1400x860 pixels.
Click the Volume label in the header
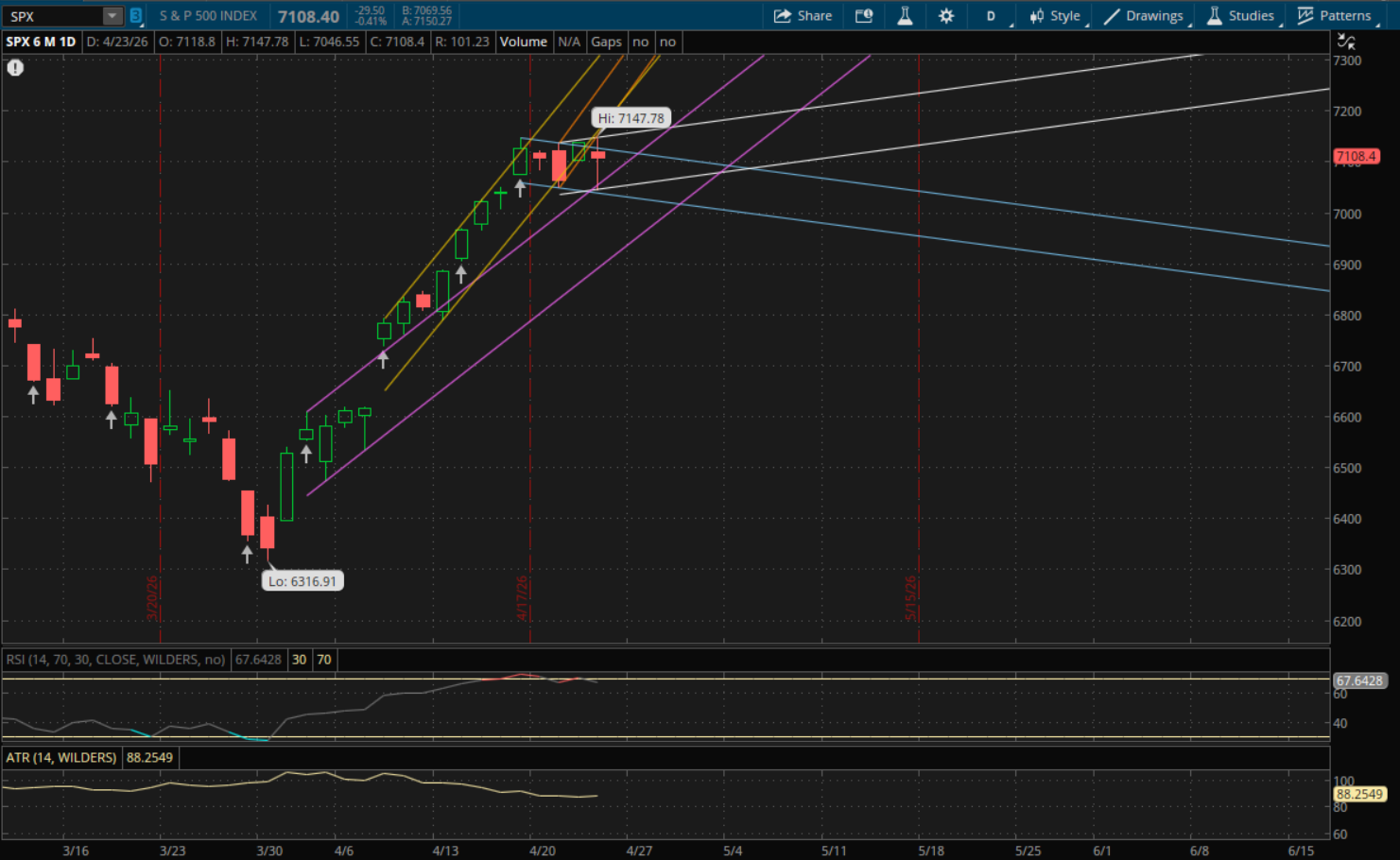pos(523,42)
